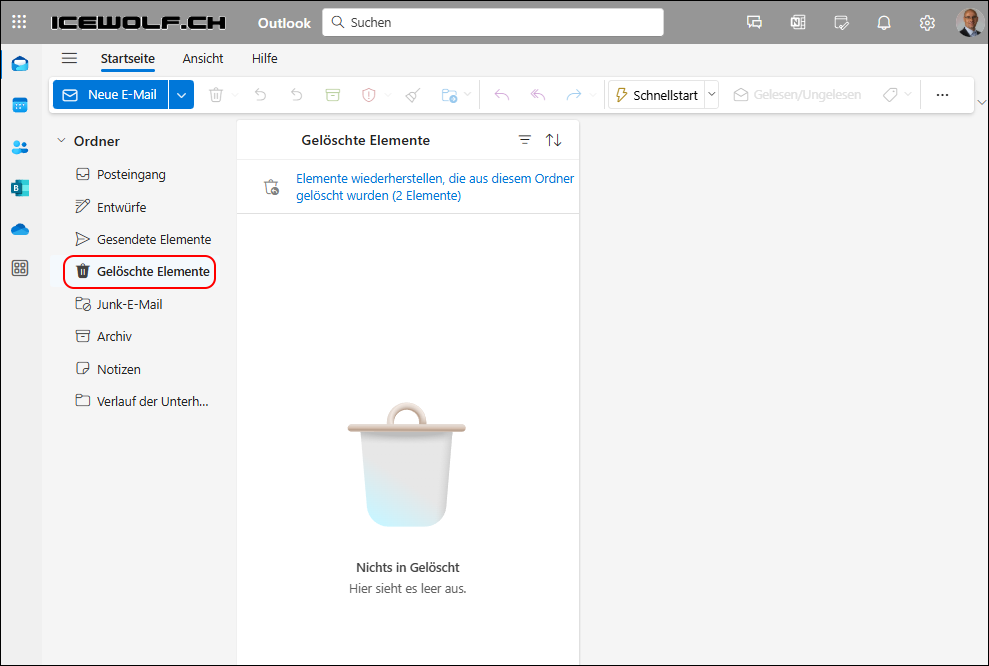
Task: Click the ICEWOLF.CH logo
Action: tap(138, 23)
